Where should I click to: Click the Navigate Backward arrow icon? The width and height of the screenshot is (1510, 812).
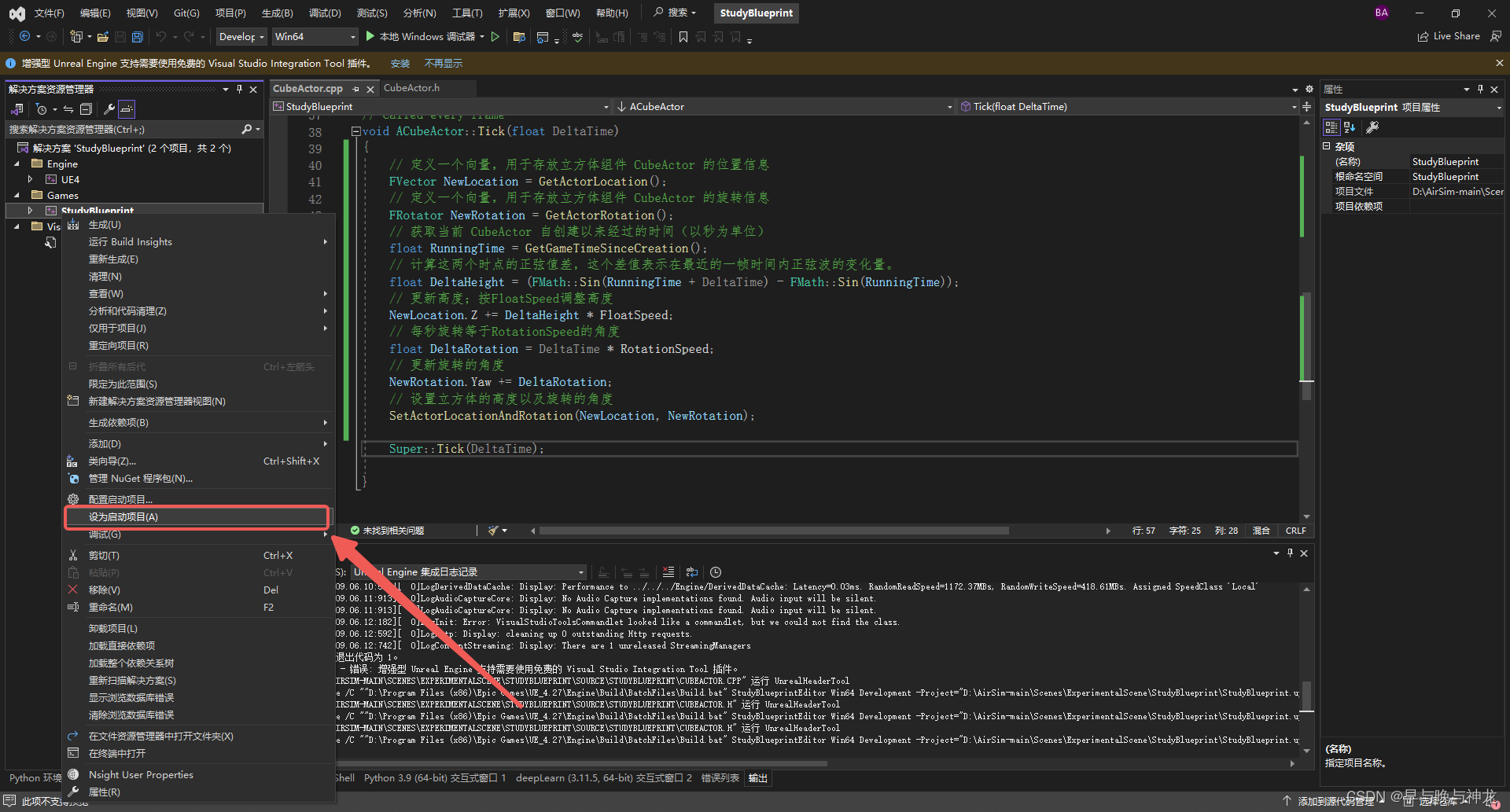24,36
